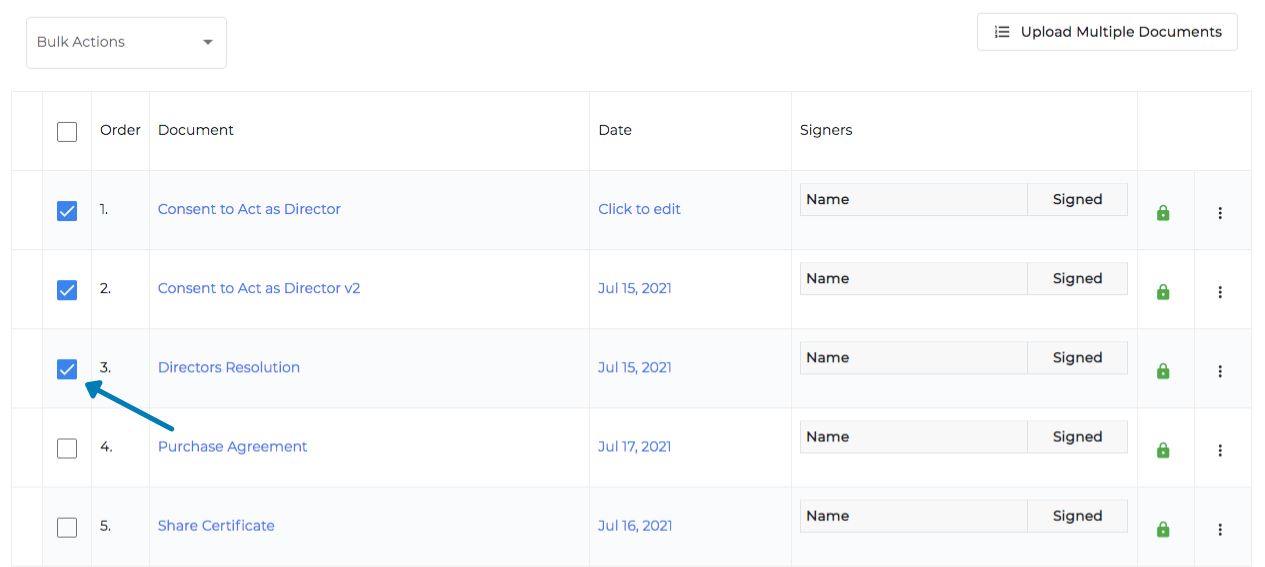Check the select-all checkbox in table header
Screen dimensions: 1265x567
pos(67,131)
